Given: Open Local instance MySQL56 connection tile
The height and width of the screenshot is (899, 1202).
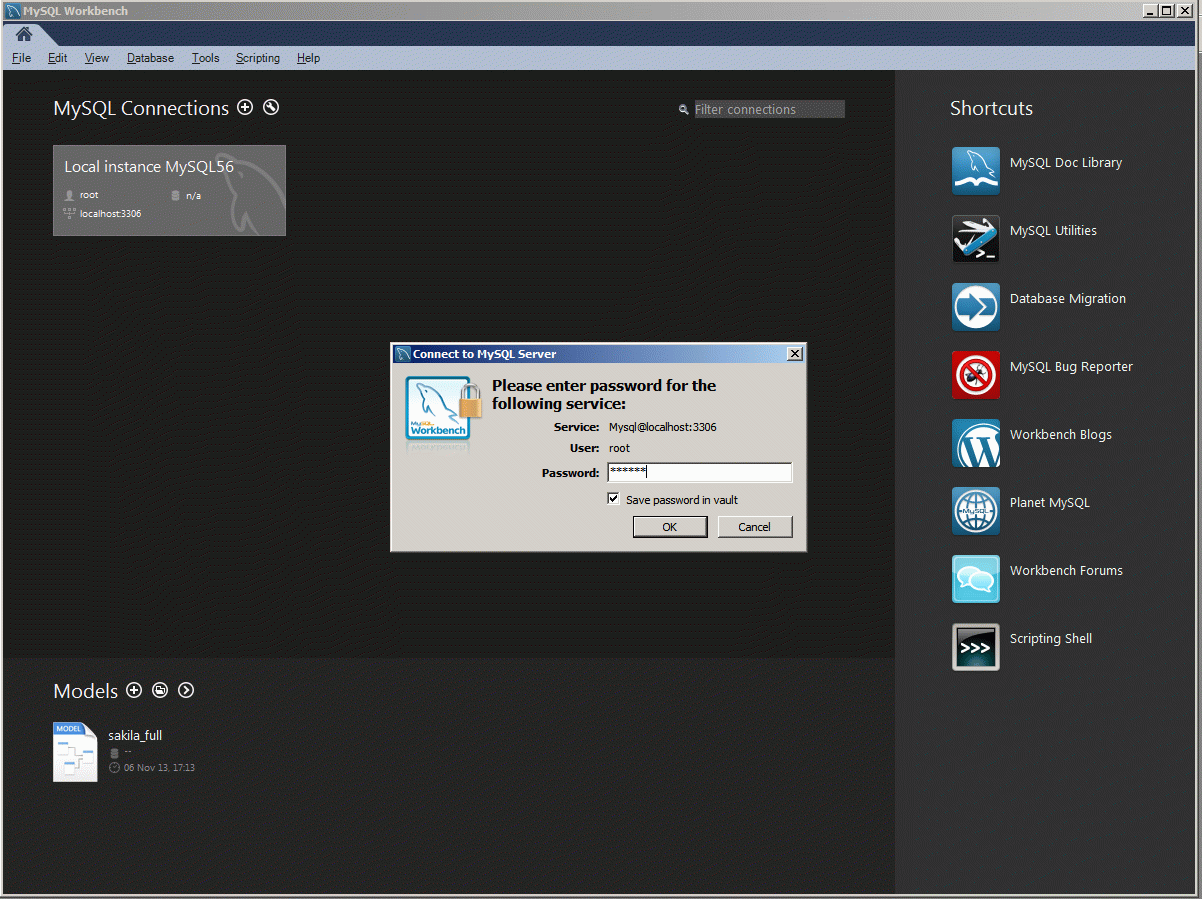Looking at the screenshot, I should (169, 190).
